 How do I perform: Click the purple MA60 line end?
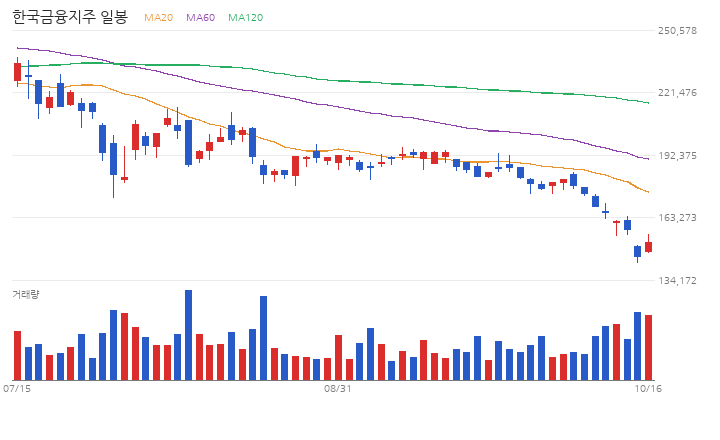[647, 159]
